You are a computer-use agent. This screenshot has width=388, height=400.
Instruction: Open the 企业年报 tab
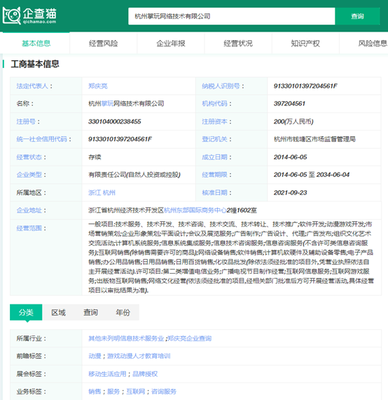pos(171,43)
